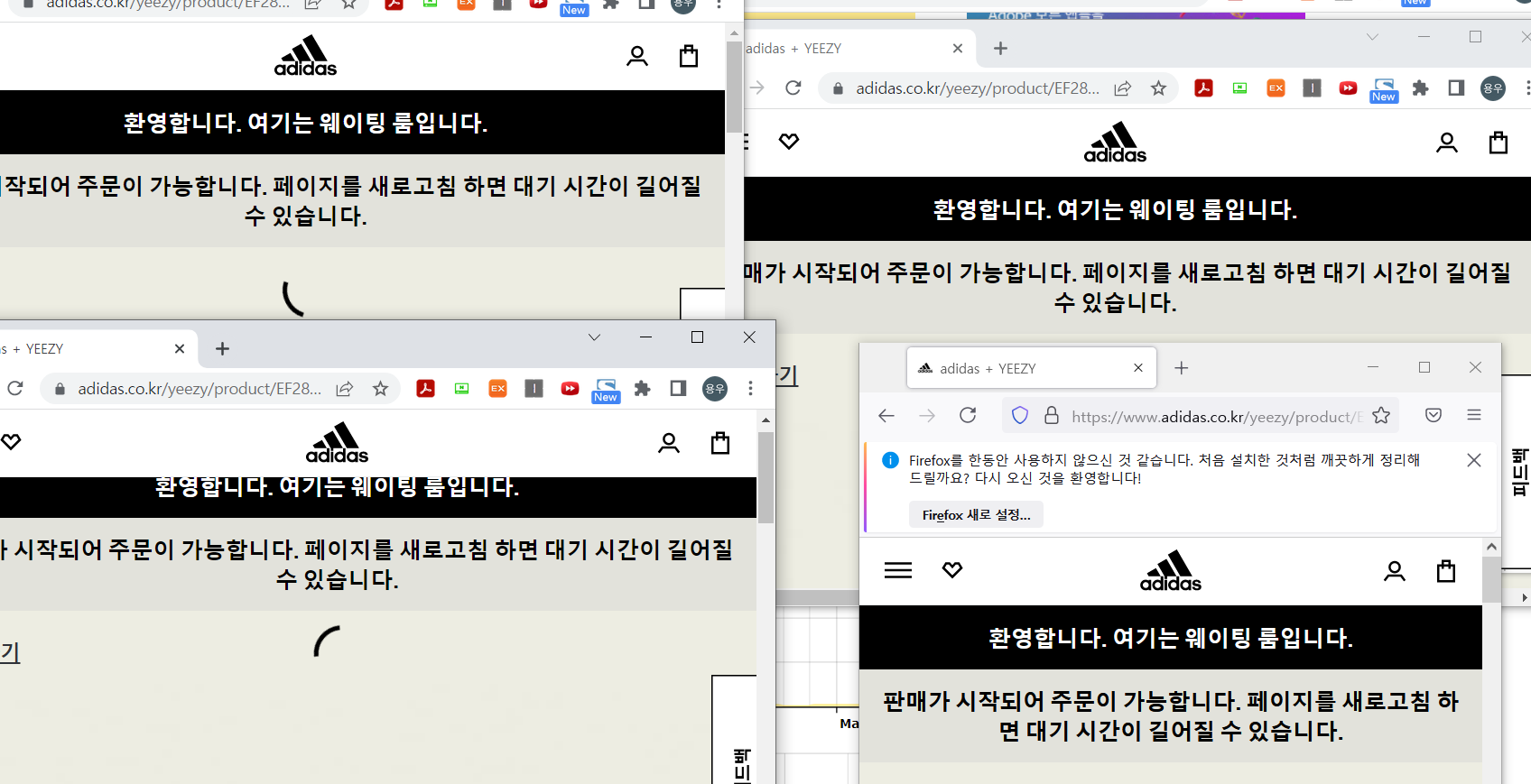Screen dimensions: 1531x784
Task: Open new tab in bottom-left Chrome
Action: 222,349
